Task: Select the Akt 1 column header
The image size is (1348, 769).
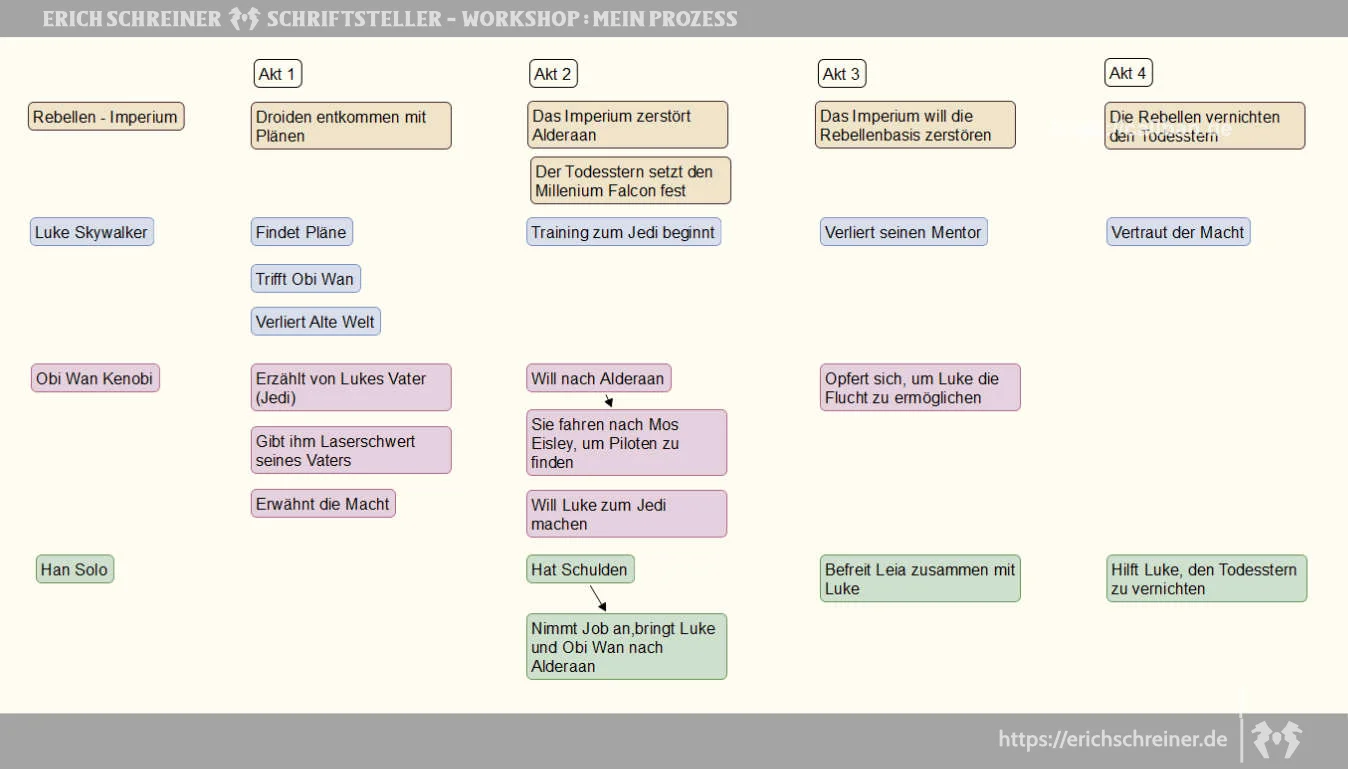Action: [x=278, y=74]
